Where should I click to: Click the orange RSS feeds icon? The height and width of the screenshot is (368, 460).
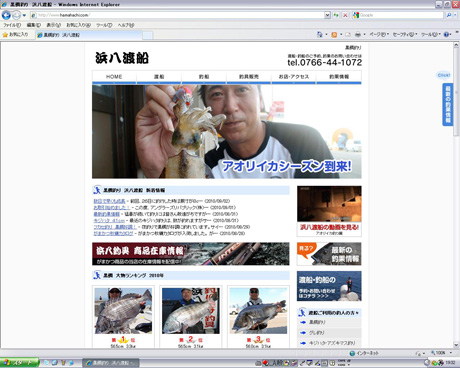coord(334,34)
